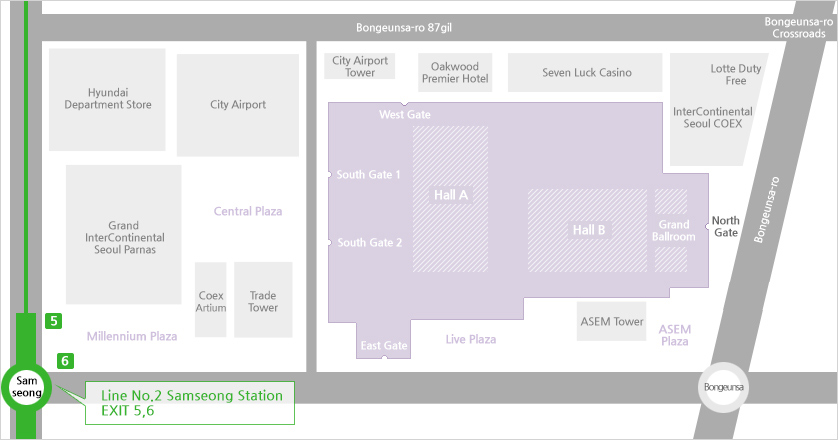Click the Trade Tower building
838x440 pixels.
[x=263, y=299]
